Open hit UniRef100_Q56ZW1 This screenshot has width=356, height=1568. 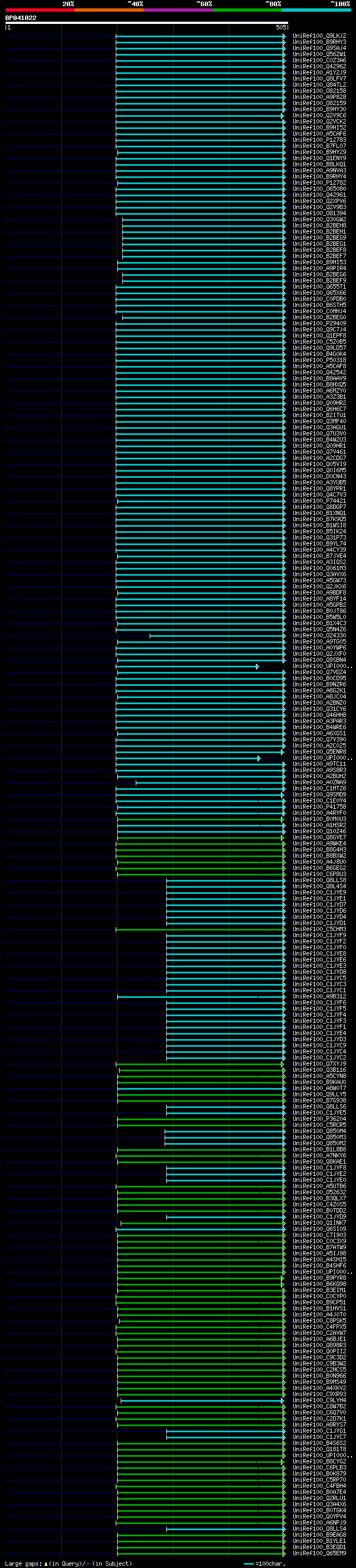[x=319, y=54]
